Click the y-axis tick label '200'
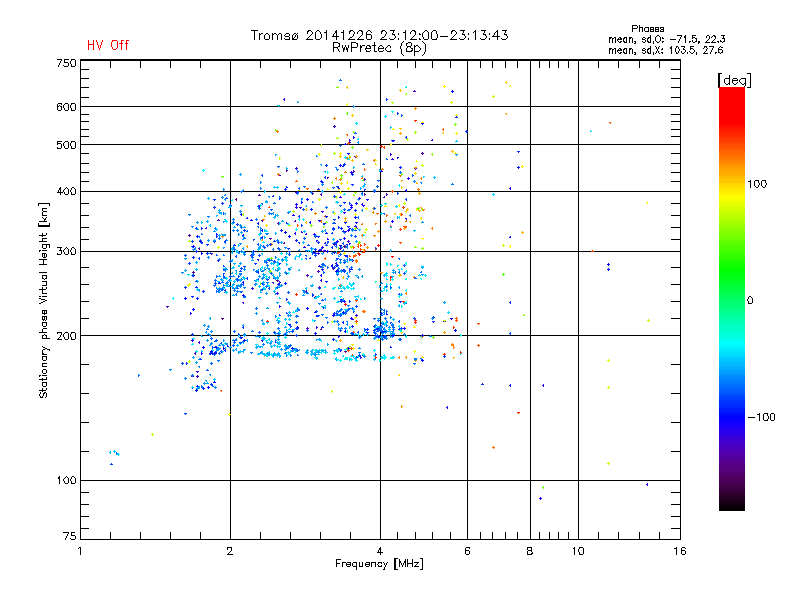The image size is (800, 600). click(66, 336)
